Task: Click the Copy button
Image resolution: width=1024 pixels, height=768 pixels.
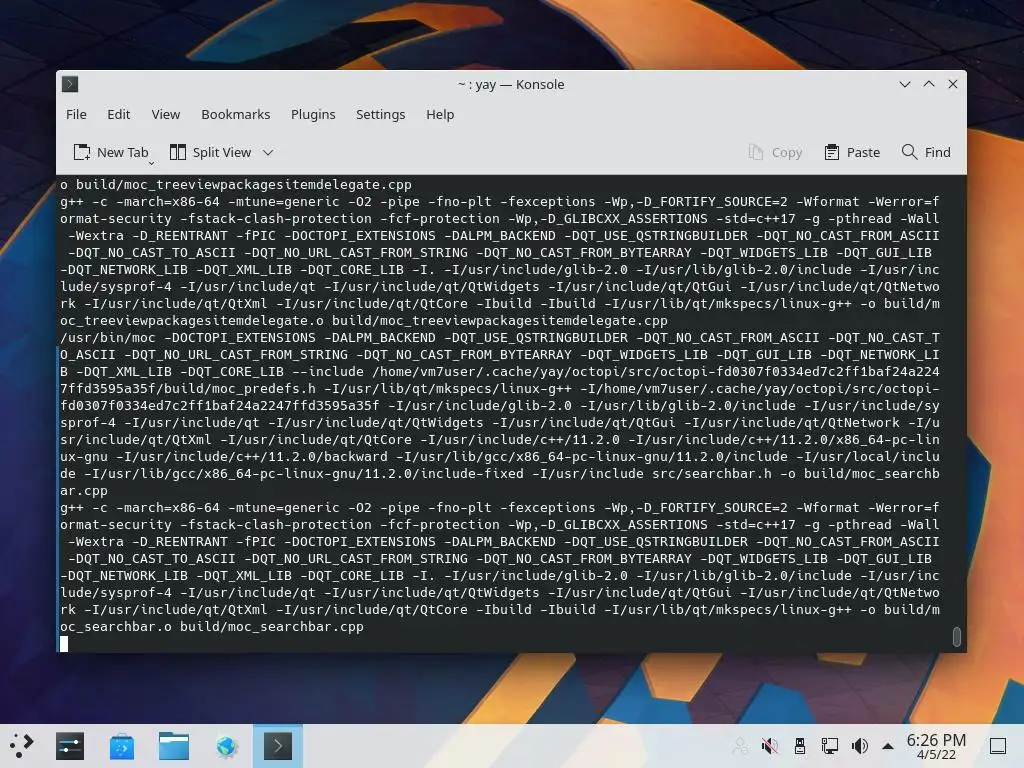Action: (775, 152)
